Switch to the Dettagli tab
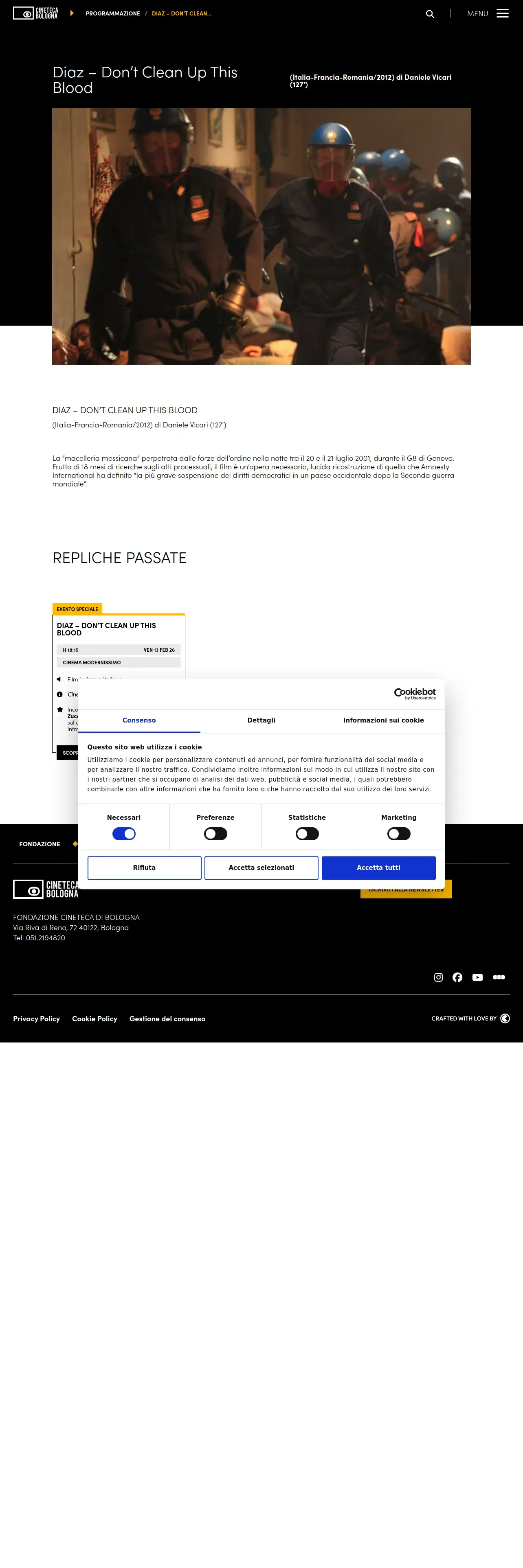Viewport: 523px width, 1568px height. (x=261, y=720)
